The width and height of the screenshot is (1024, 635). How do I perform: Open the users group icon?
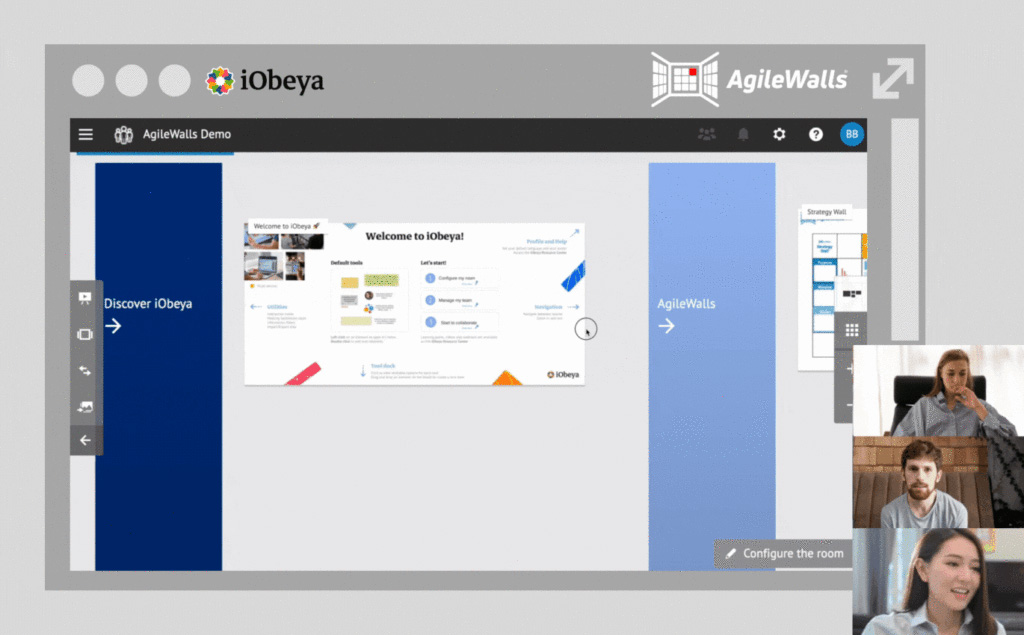click(x=707, y=134)
